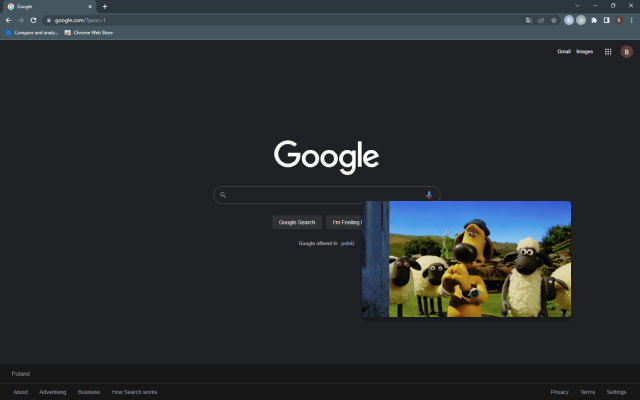Go back to the previous page

(9, 20)
